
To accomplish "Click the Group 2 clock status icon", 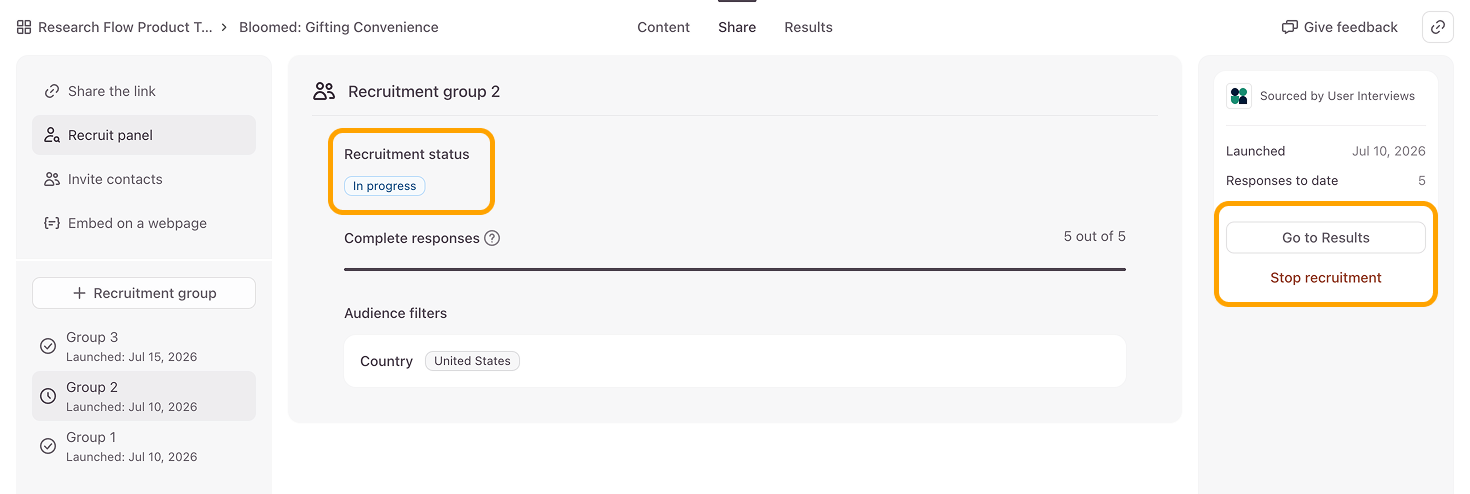I will click(x=47, y=396).
